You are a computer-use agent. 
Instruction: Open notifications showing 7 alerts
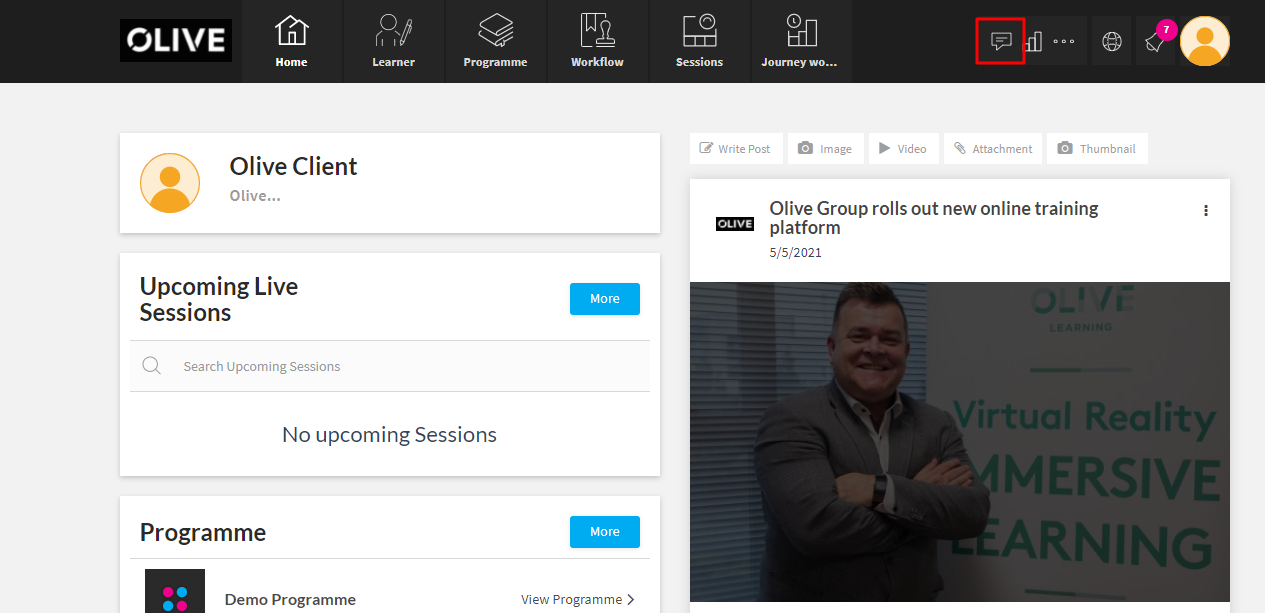(1155, 41)
